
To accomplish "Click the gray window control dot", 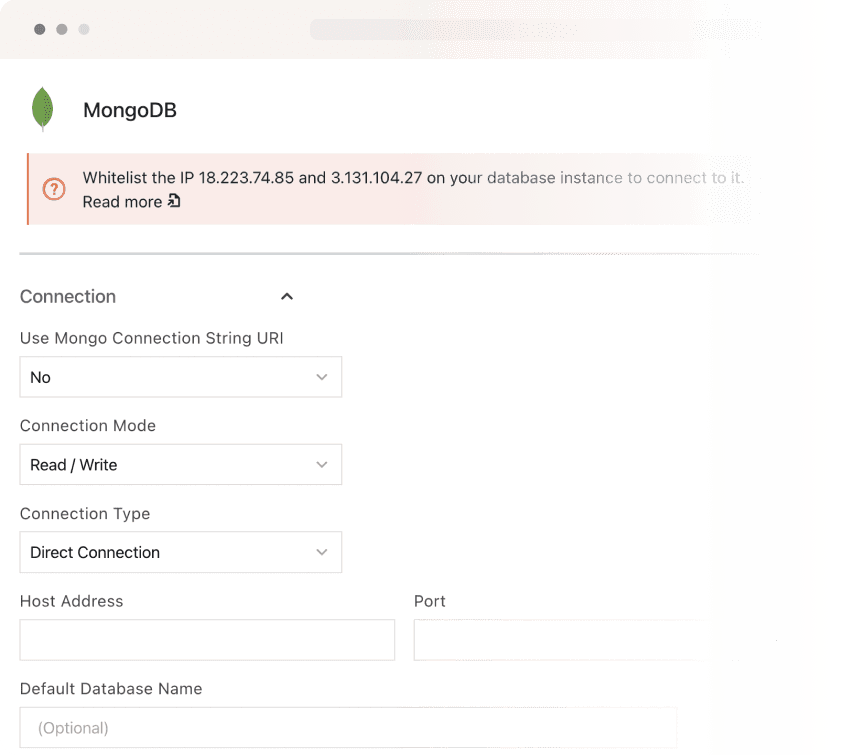I will point(84,29).
